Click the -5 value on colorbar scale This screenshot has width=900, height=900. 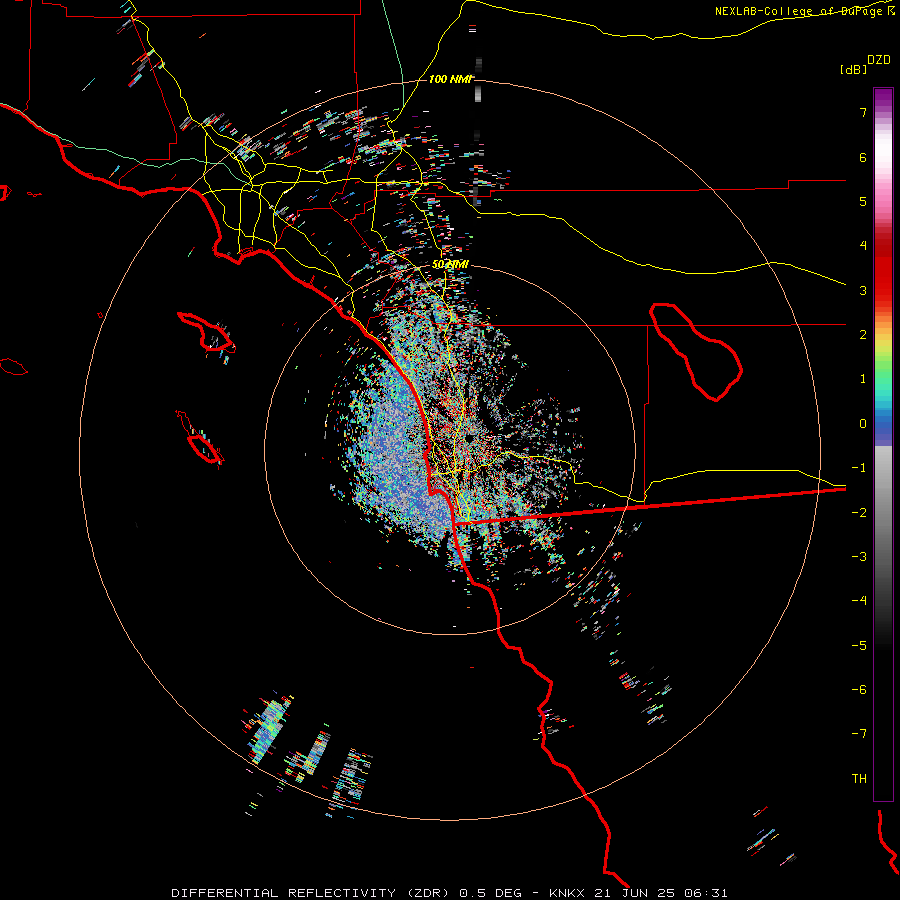(859, 646)
